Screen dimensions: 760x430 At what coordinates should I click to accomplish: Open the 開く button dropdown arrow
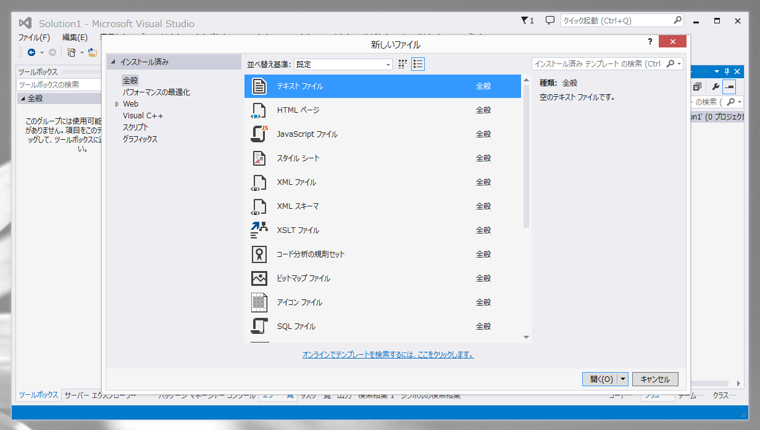pos(623,379)
